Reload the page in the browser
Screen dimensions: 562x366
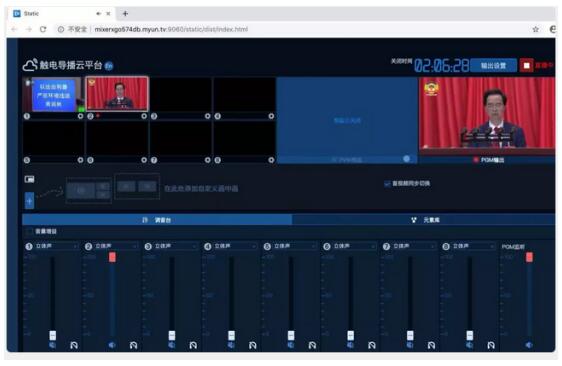point(43,29)
